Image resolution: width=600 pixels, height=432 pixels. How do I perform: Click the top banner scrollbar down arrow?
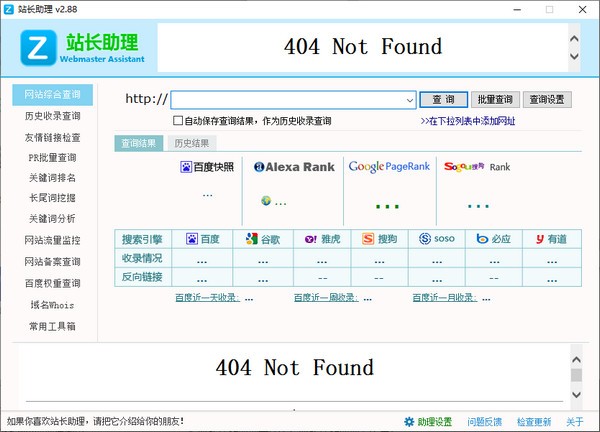point(574,57)
